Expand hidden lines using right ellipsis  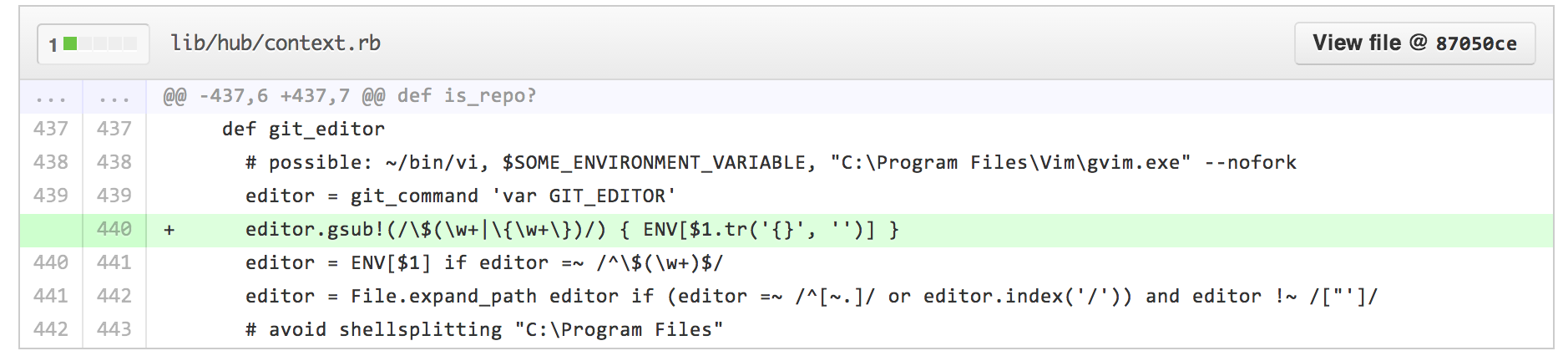click(x=114, y=97)
